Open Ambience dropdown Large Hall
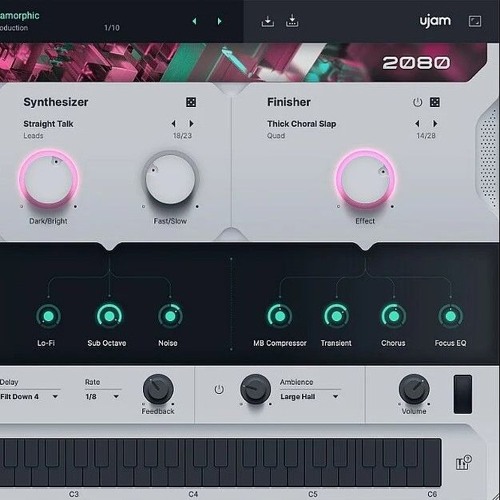The image size is (500, 500). (x=310, y=397)
